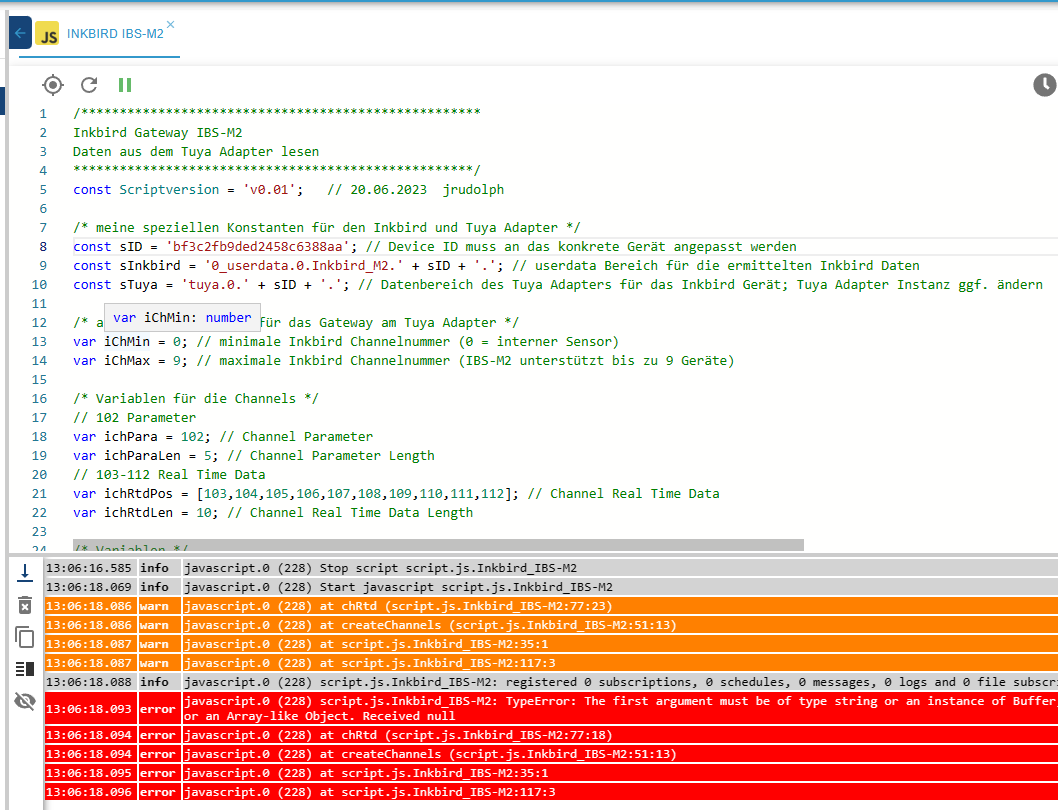Select error entry 'at createChannels' at 13:06:18.094
1058x810 pixels.
coord(551,754)
